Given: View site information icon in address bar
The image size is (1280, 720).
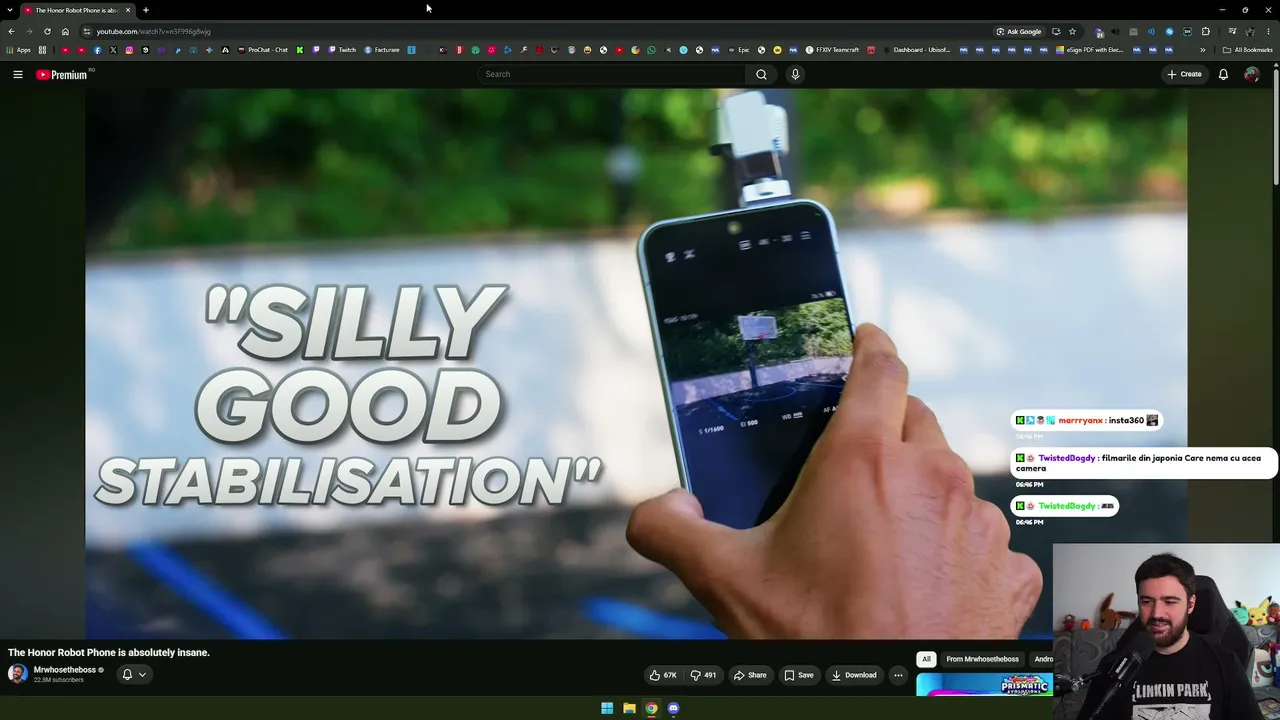Looking at the screenshot, I should (x=87, y=31).
